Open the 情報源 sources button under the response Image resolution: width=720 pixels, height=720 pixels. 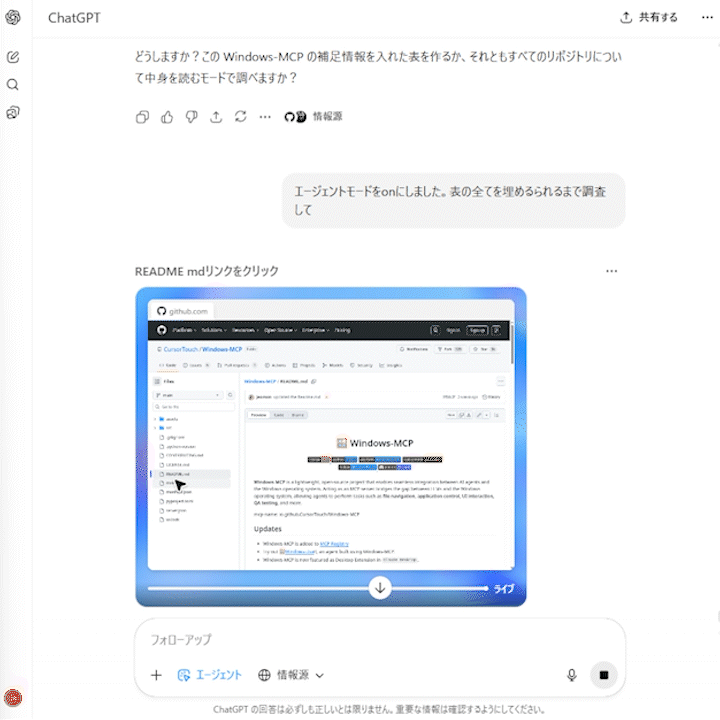[313, 117]
